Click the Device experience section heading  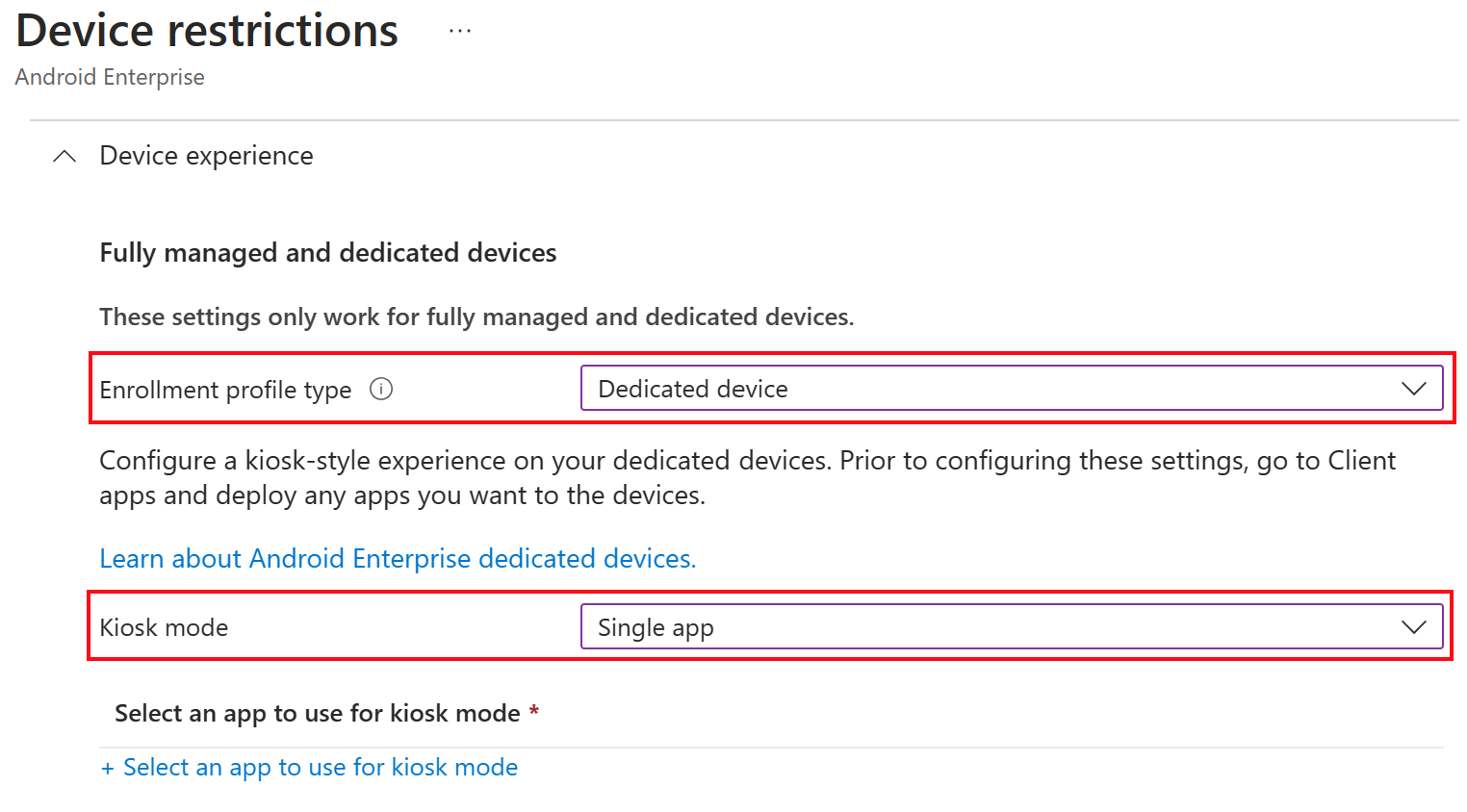click(x=206, y=156)
